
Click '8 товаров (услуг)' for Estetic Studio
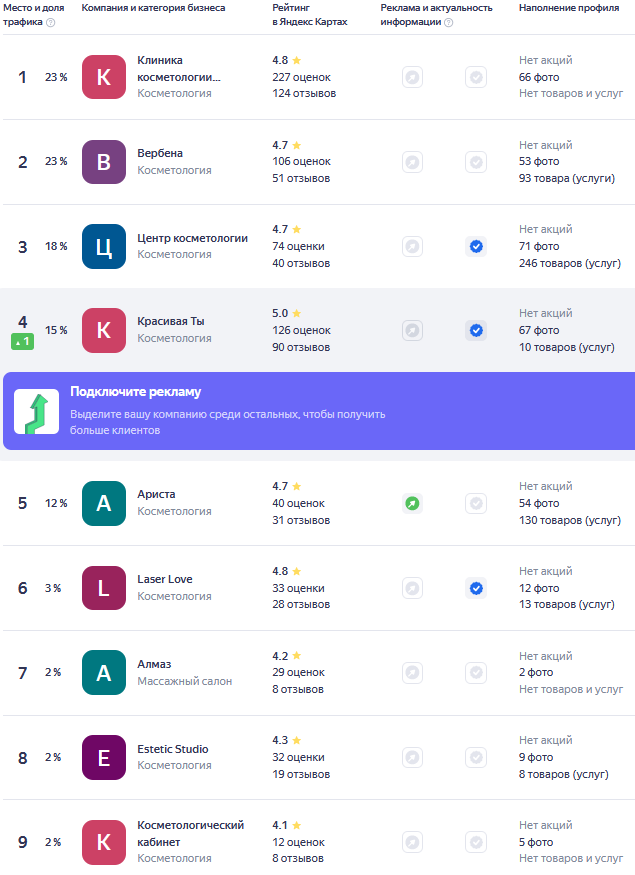point(564,775)
